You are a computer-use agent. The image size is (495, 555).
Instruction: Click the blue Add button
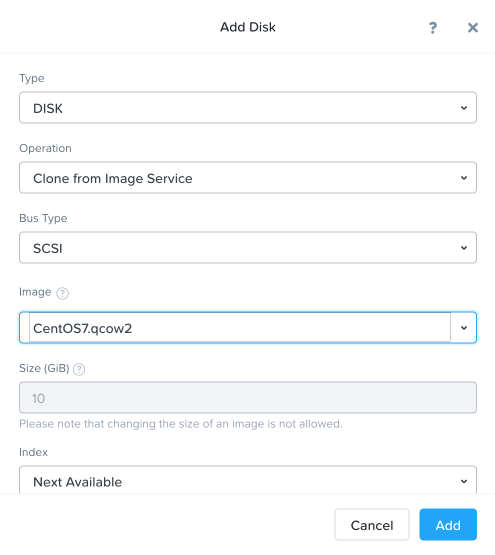tap(448, 525)
